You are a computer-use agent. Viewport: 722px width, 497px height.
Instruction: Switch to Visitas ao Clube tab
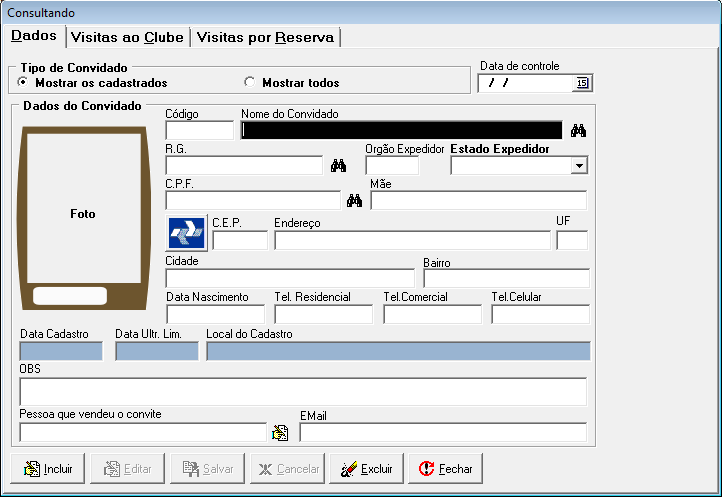(x=127, y=37)
